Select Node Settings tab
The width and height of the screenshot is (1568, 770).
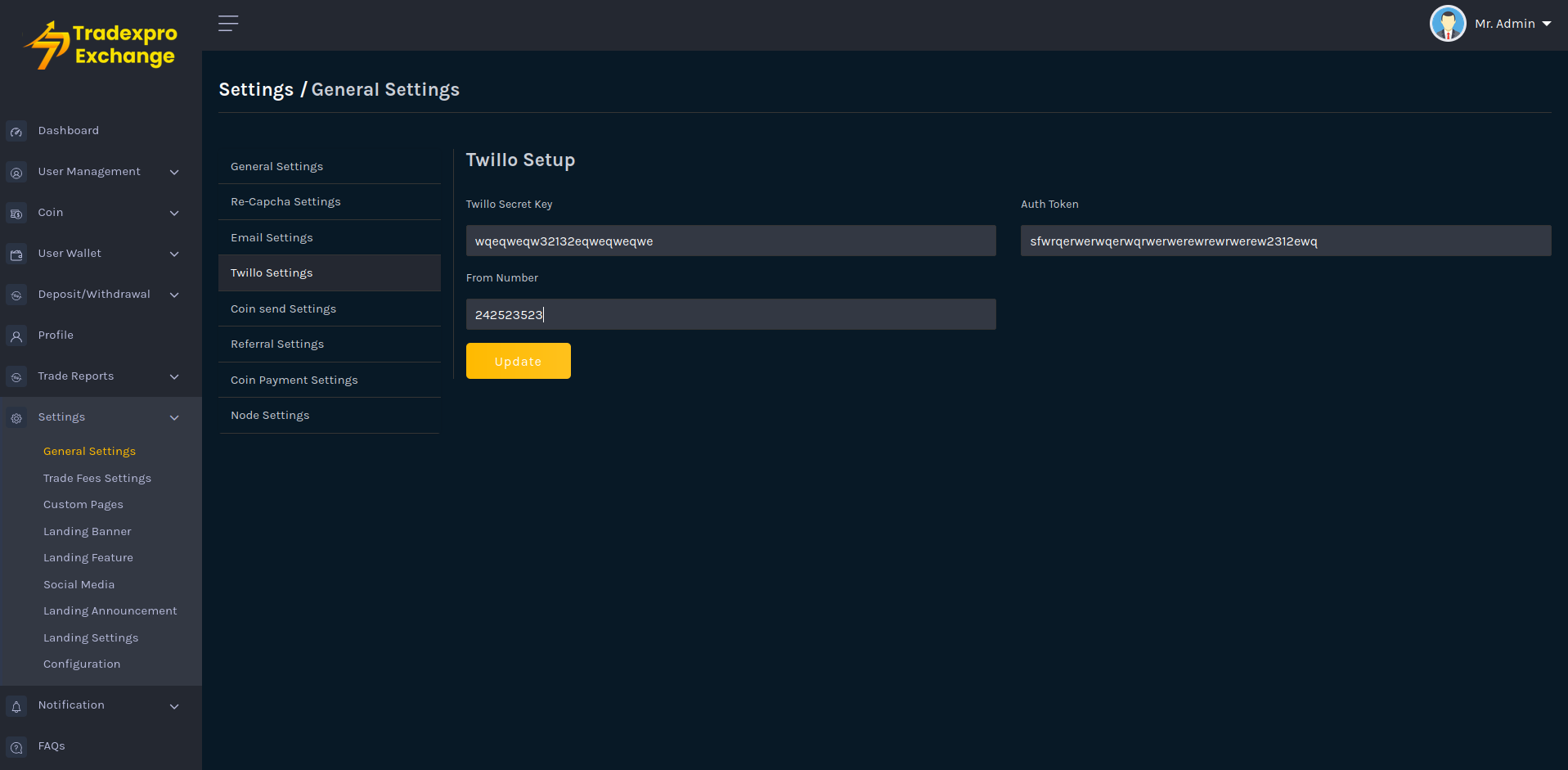click(x=270, y=416)
